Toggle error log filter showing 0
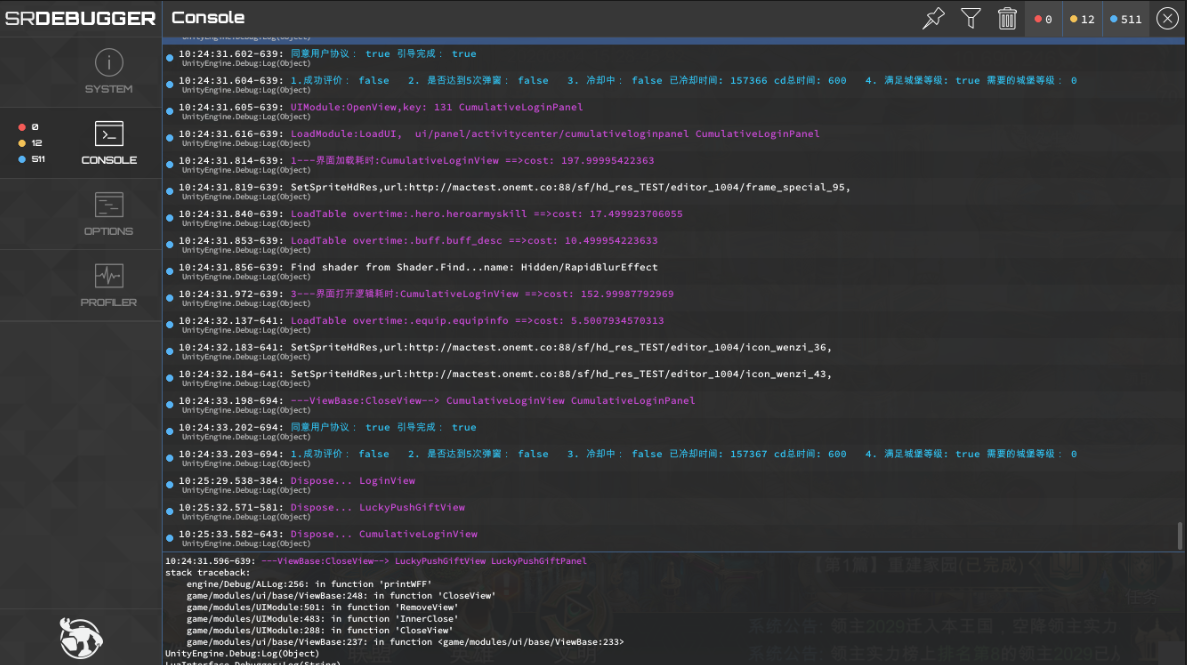The width and height of the screenshot is (1187, 665). point(1043,19)
